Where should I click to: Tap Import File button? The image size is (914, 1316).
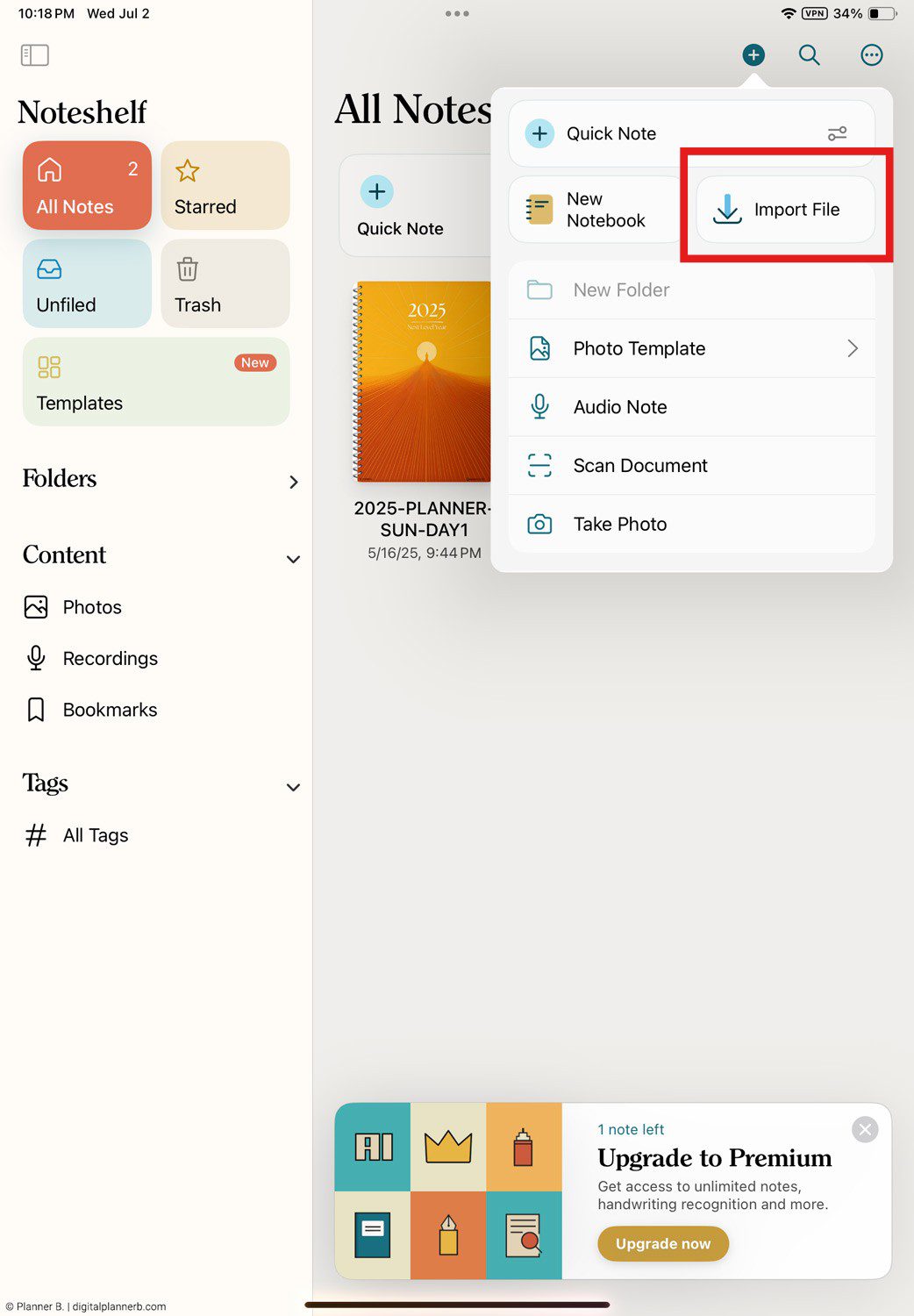pos(785,210)
